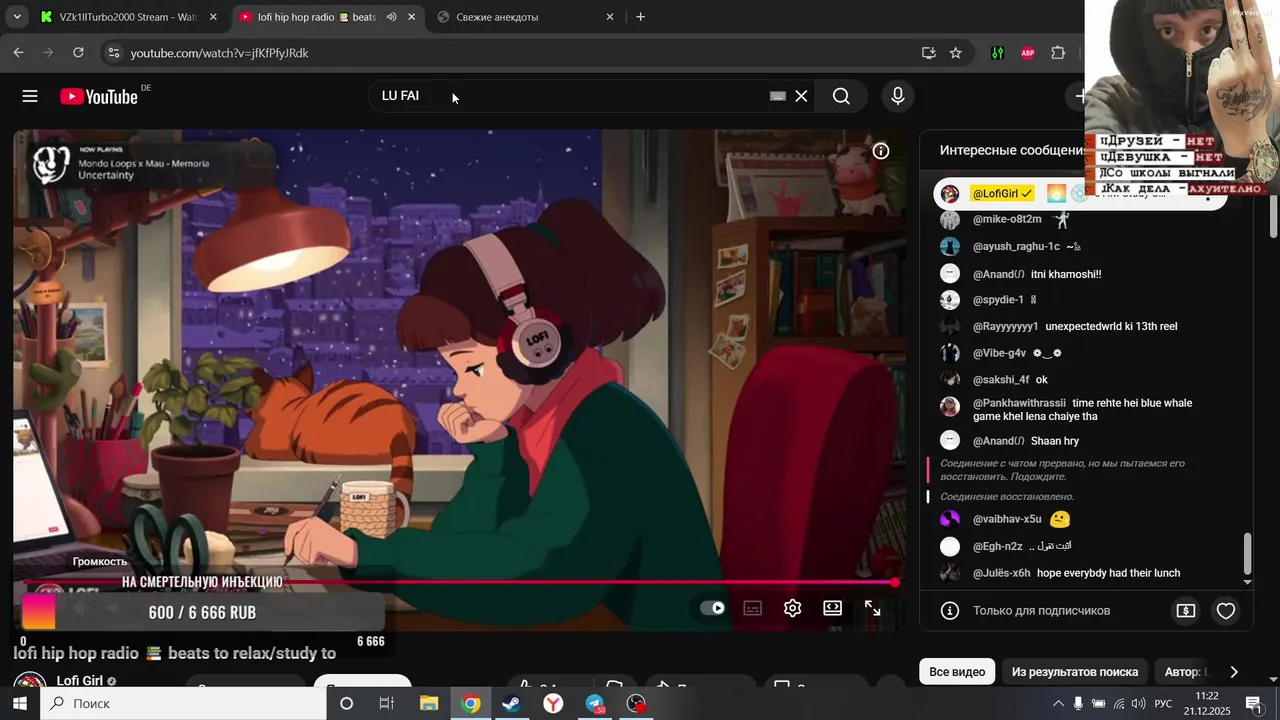Click the taskbar Поиск search box
1280x720 pixels.
183,704
